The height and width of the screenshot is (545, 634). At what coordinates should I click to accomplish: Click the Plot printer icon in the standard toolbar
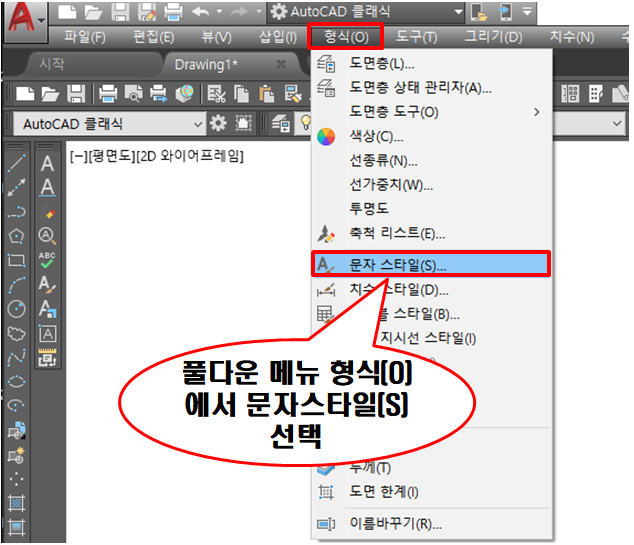click(108, 94)
